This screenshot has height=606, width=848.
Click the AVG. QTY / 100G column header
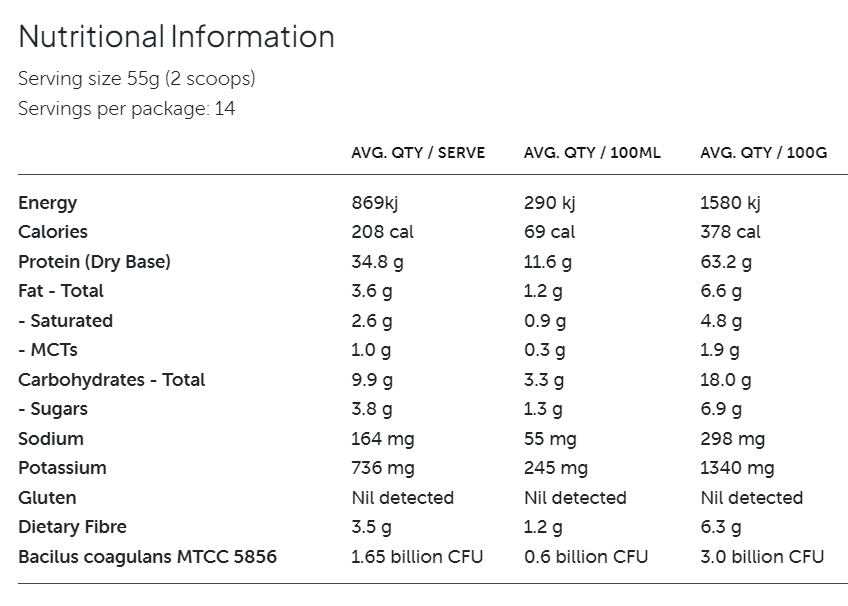764,153
